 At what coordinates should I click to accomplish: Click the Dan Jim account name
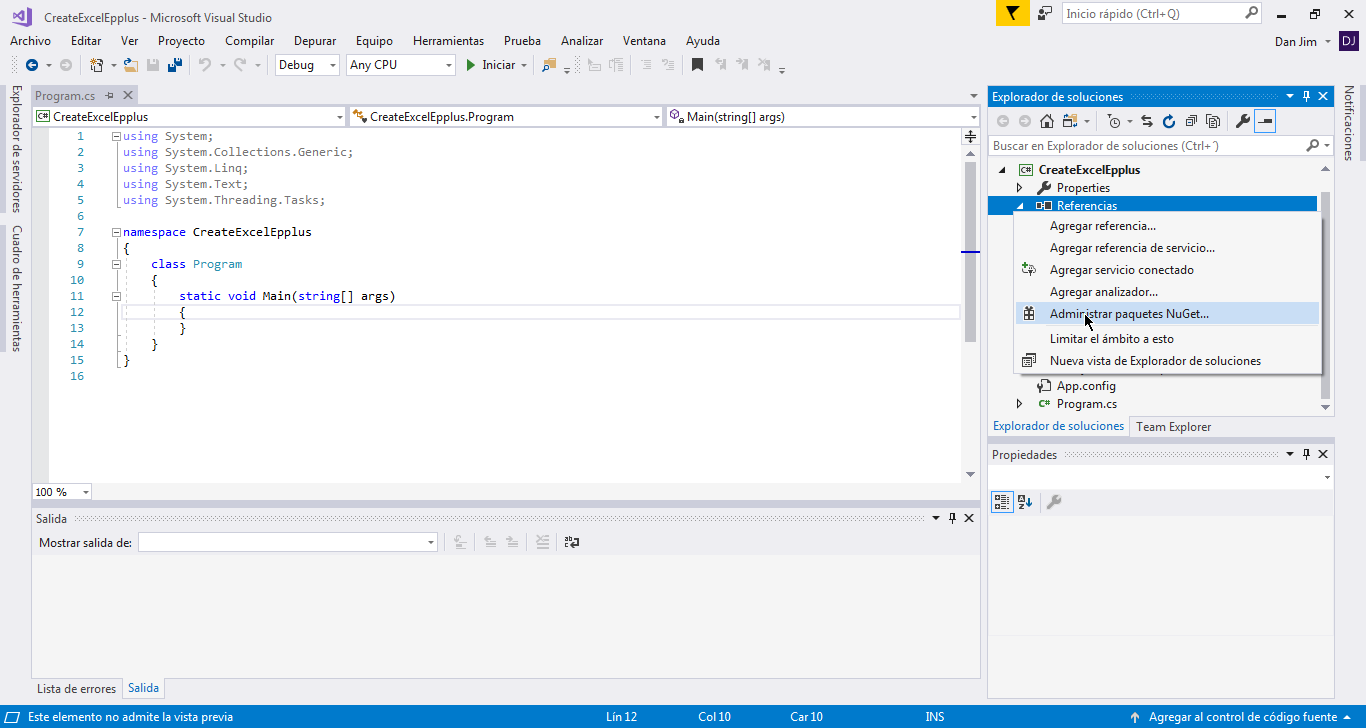point(1295,41)
